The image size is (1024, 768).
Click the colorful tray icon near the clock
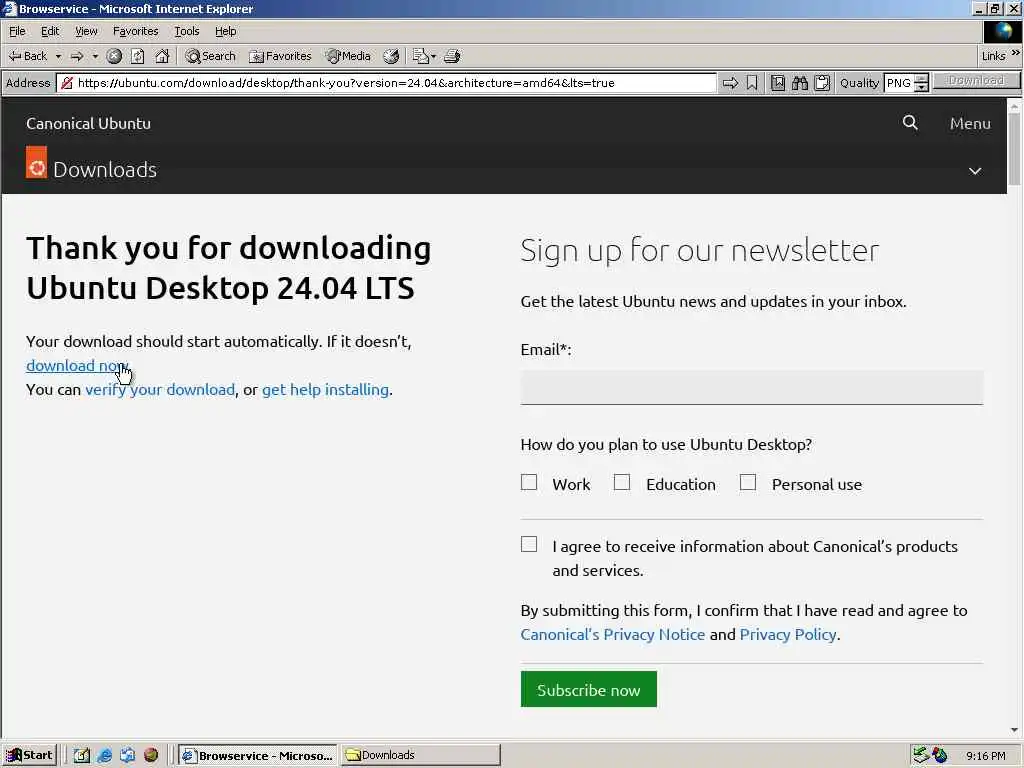pyautogui.click(x=940, y=755)
